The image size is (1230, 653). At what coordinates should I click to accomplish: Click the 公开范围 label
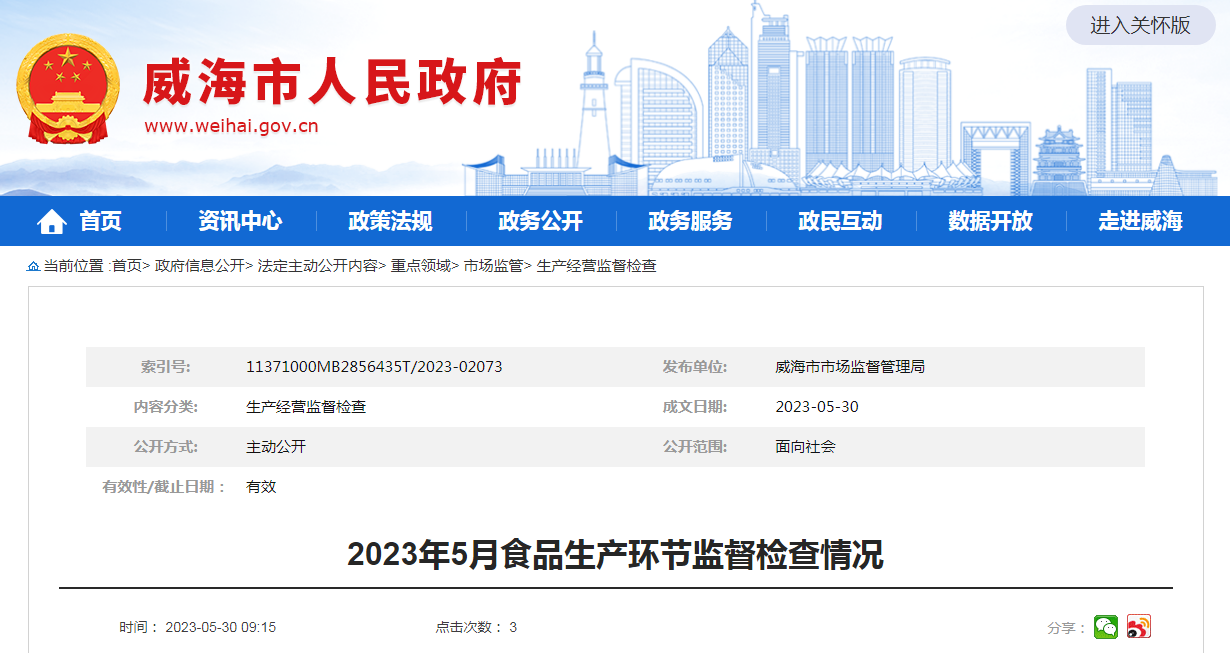(x=695, y=447)
